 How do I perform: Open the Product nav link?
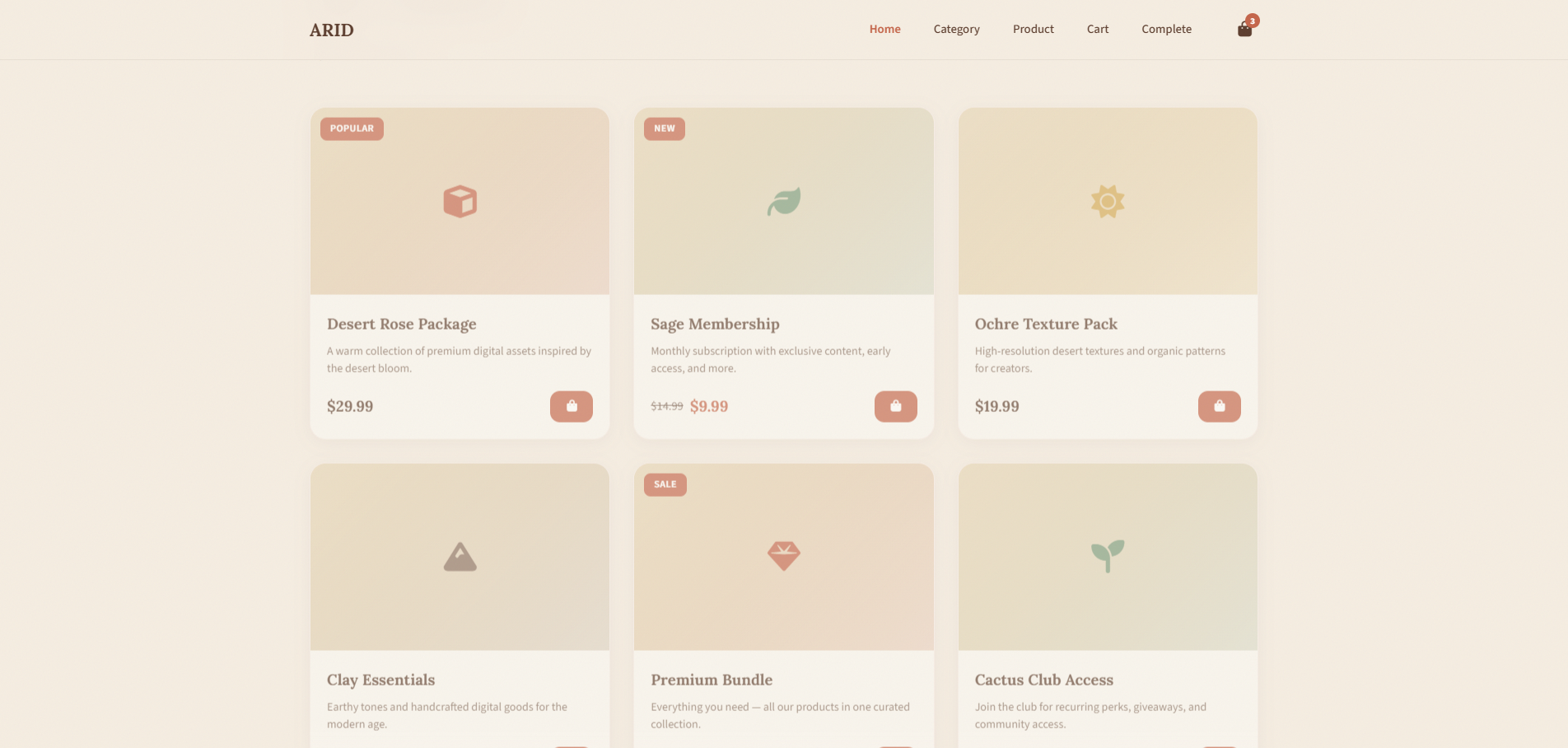1034,29
